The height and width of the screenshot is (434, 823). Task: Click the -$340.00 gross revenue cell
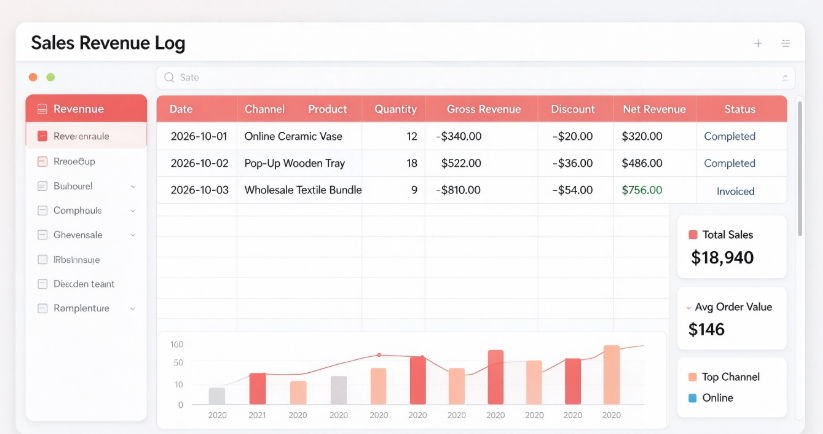click(x=459, y=136)
